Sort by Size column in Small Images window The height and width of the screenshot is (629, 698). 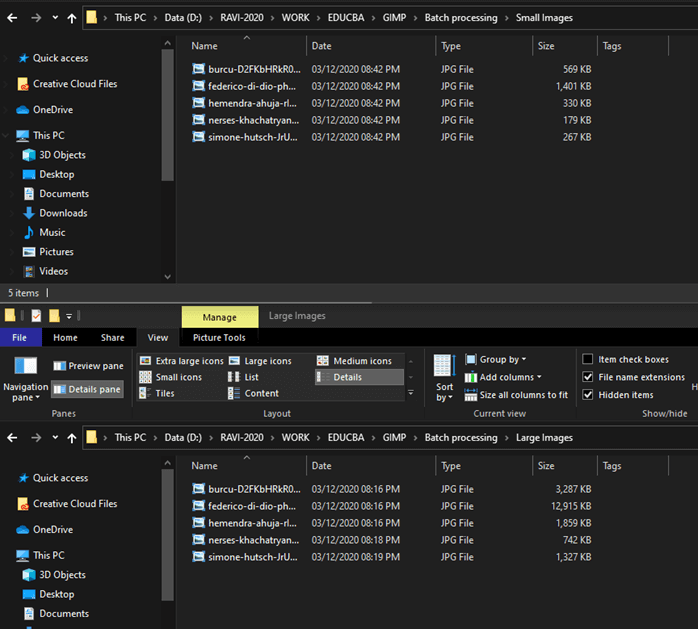click(564, 46)
